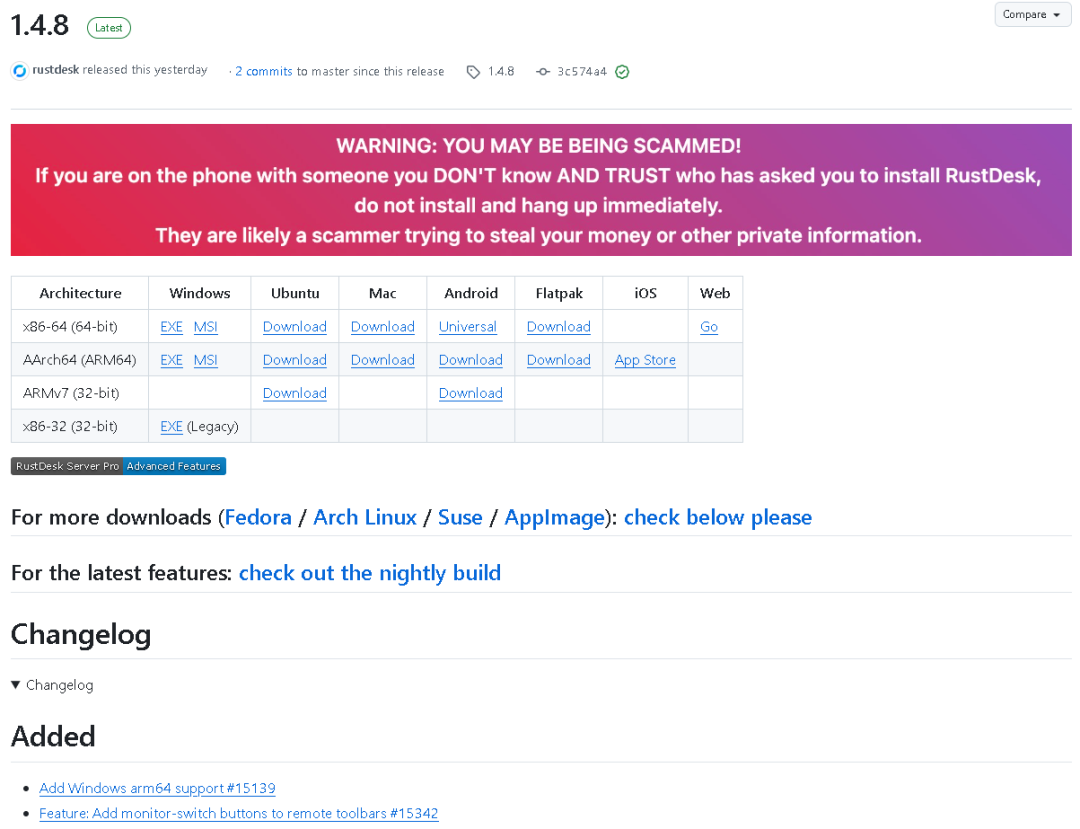Open Add Windows arm64 support #15139
The image size is (1080, 829).
pos(157,788)
